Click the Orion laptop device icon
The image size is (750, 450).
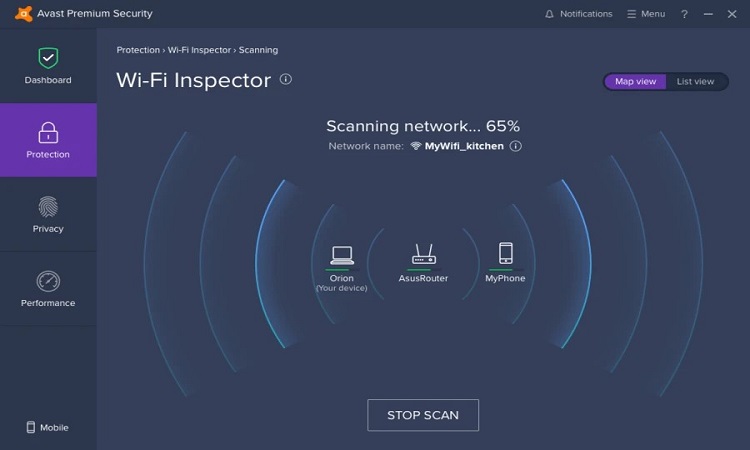point(342,254)
